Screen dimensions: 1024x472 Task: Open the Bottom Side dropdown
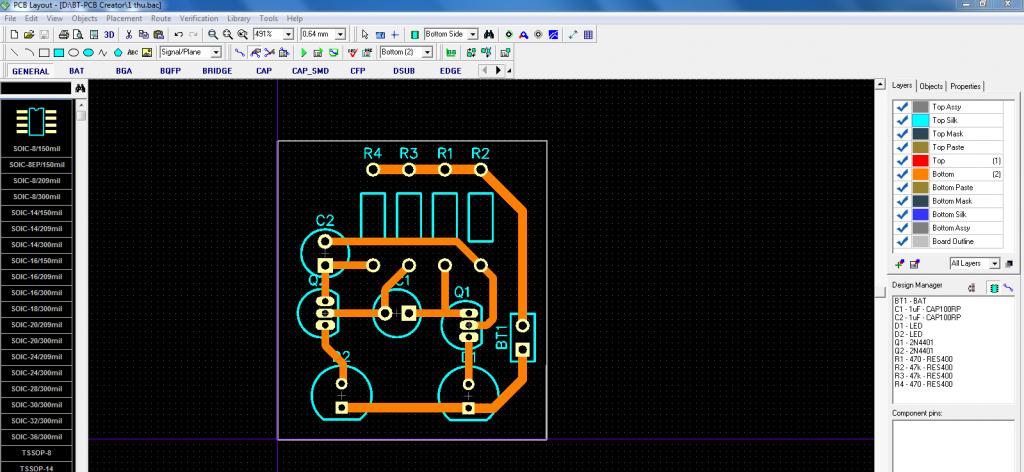tap(472, 34)
